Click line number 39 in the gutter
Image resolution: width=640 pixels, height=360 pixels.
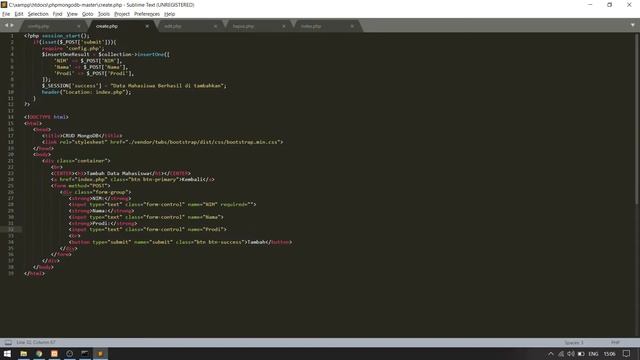point(11,273)
